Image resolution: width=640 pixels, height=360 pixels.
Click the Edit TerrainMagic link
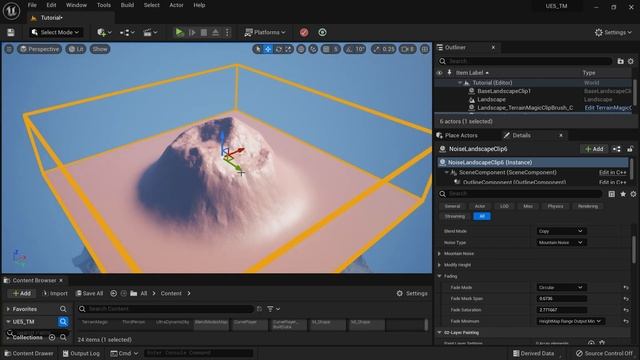tap(608, 108)
